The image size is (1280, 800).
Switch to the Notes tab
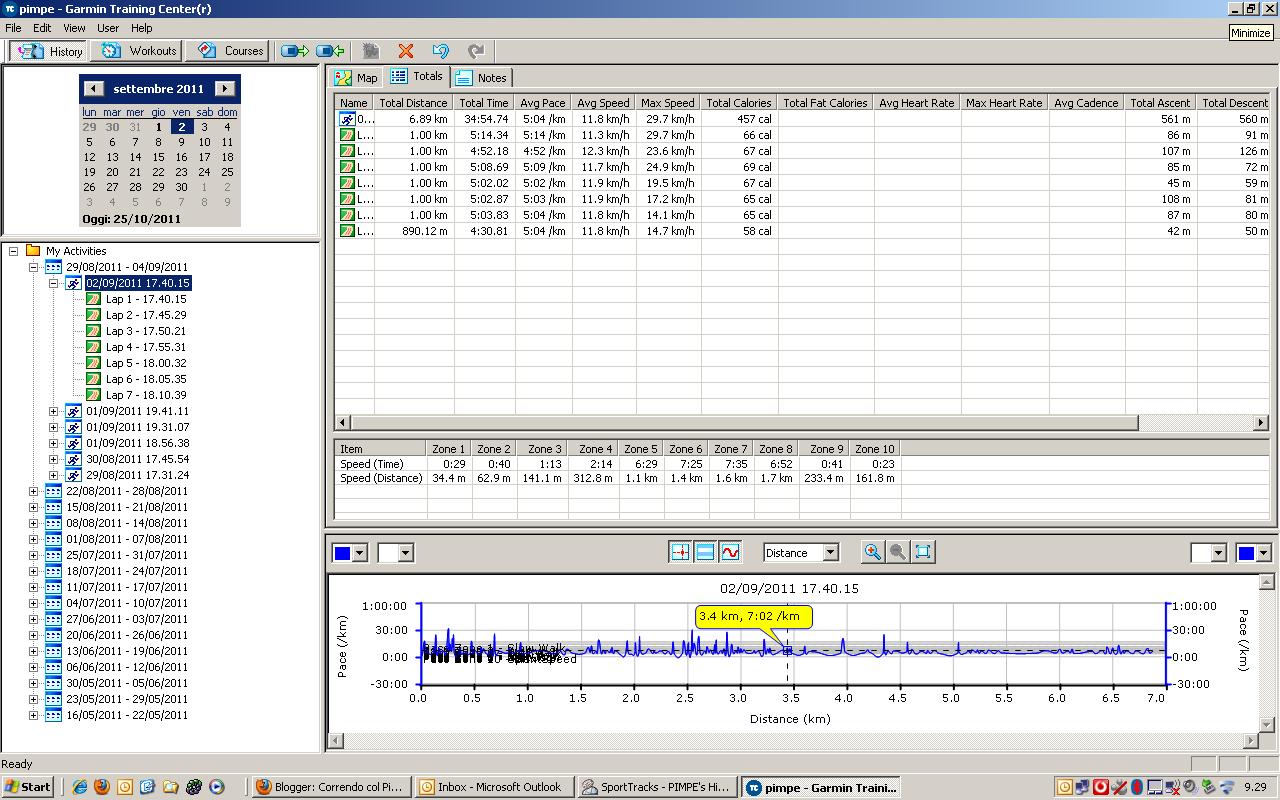481,77
